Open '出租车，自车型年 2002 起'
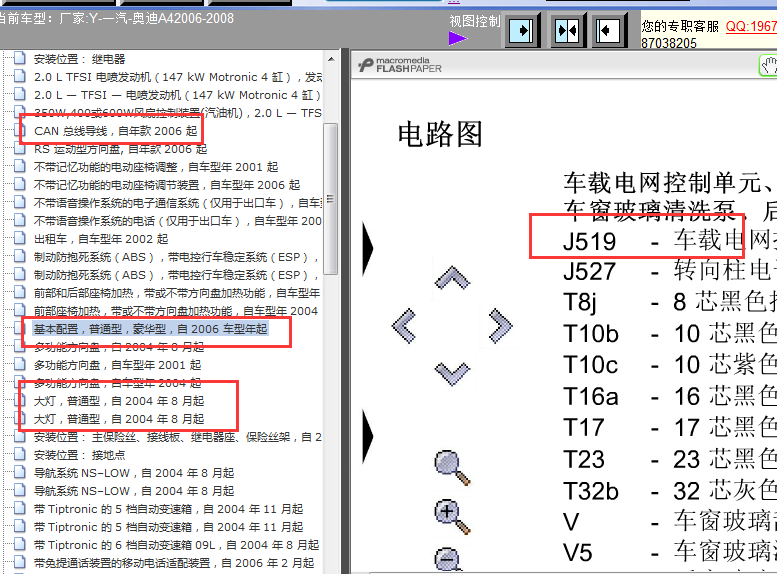 coord(101,239)
